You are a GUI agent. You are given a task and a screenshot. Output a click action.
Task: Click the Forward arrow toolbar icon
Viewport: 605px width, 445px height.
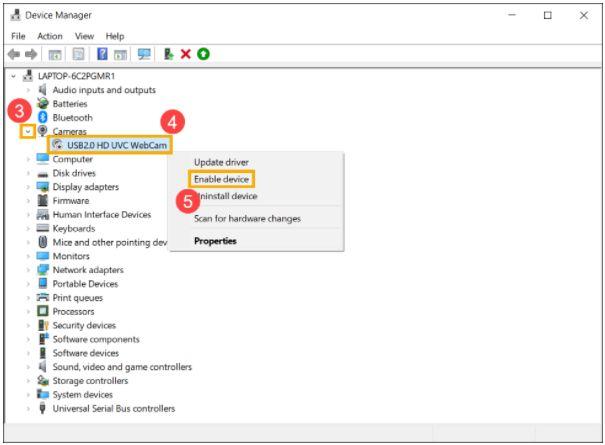[31, 54]
